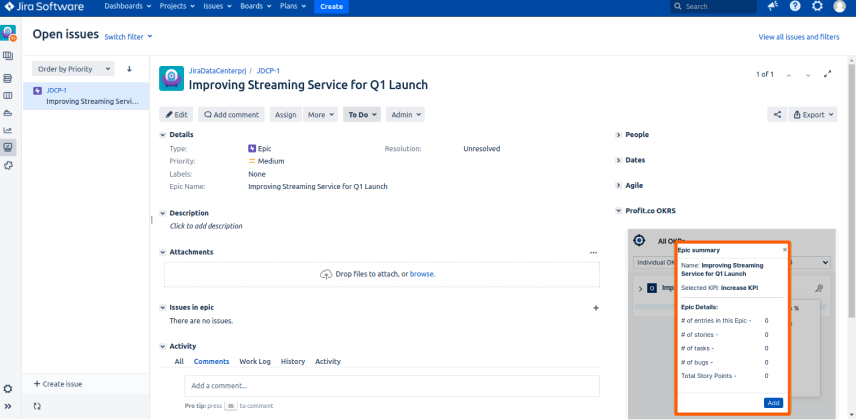Focus the Add a comment field

tap(392, 386)
